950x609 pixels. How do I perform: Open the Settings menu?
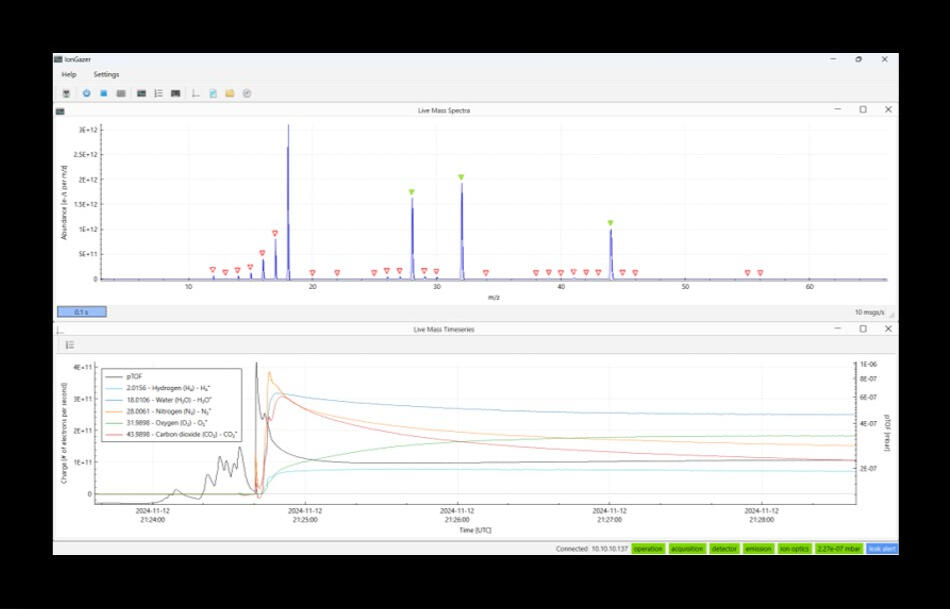coord(106,74)
